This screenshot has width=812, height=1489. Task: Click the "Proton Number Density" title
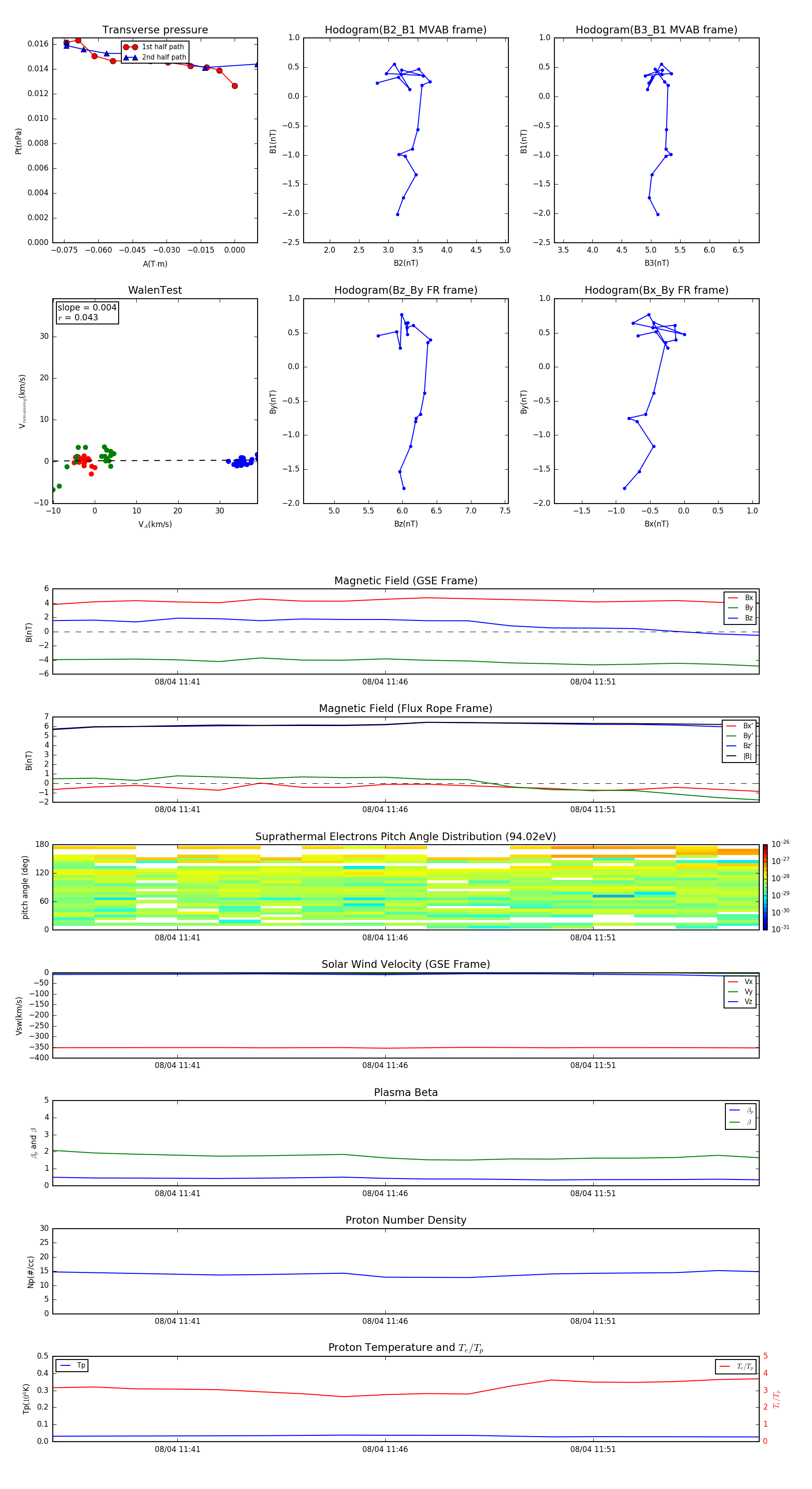[406, 1220]
